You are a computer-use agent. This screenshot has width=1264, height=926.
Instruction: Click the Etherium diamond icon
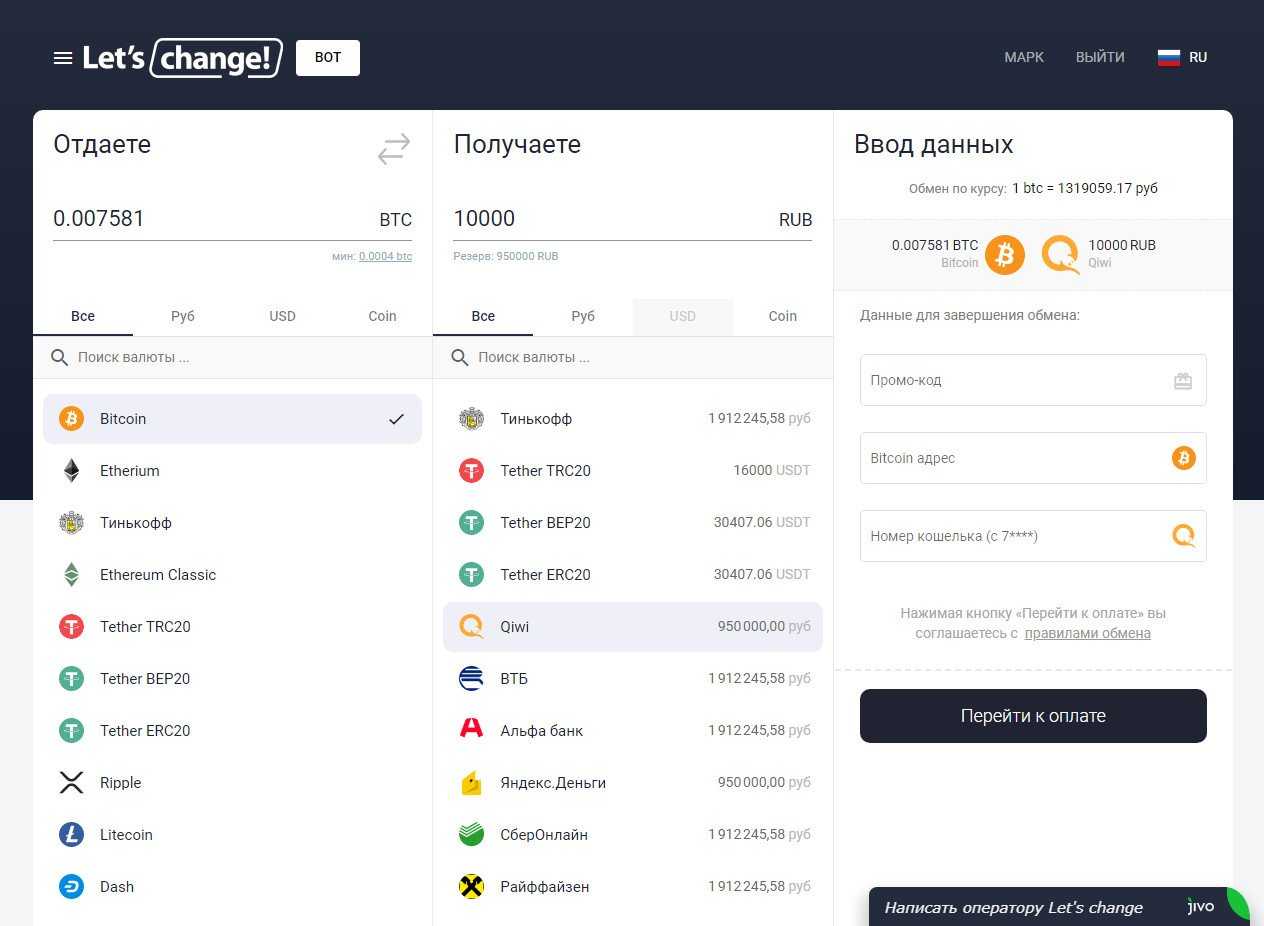tap(71, 471)
